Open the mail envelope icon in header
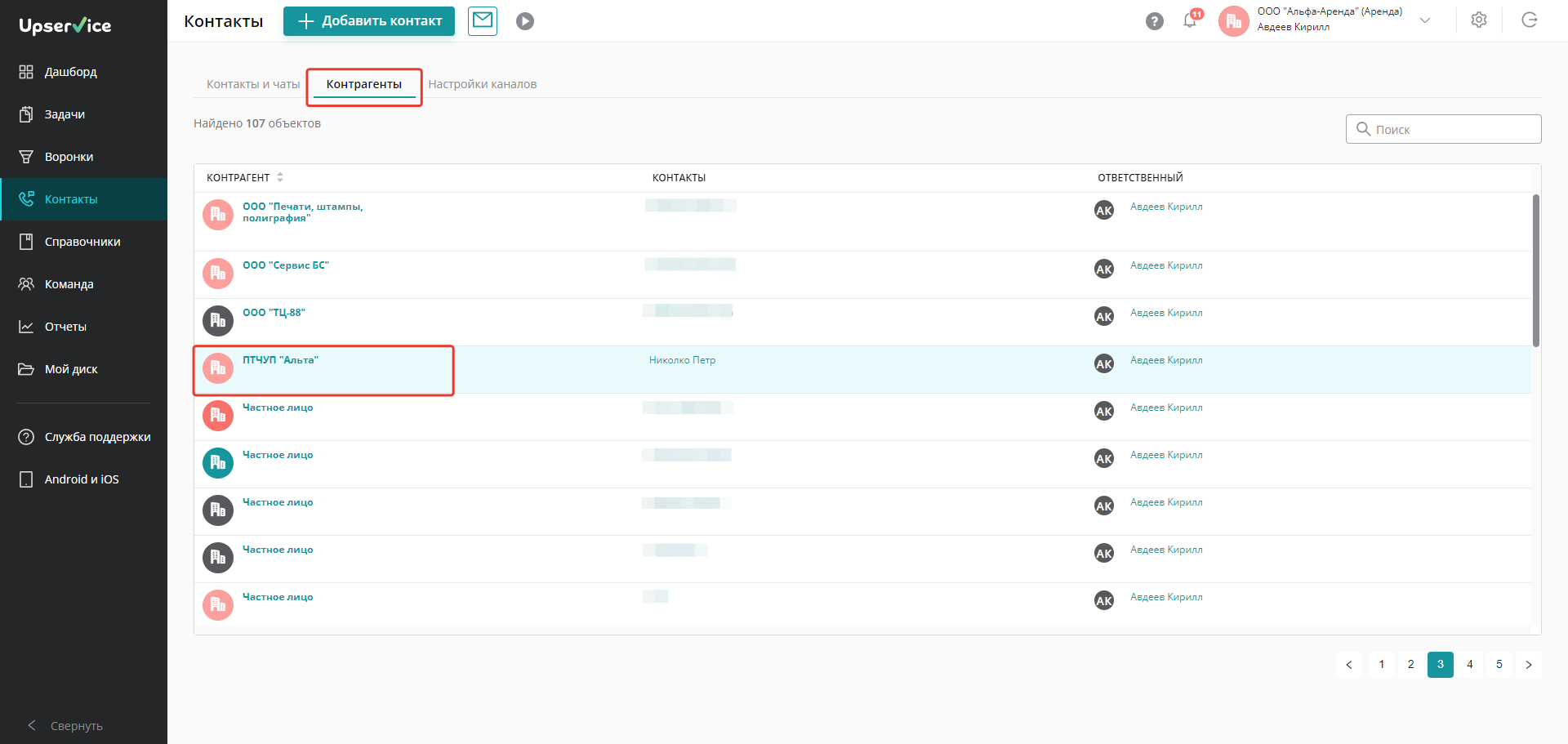Screen dimensions: 1568x744 (x=483, y=20)
